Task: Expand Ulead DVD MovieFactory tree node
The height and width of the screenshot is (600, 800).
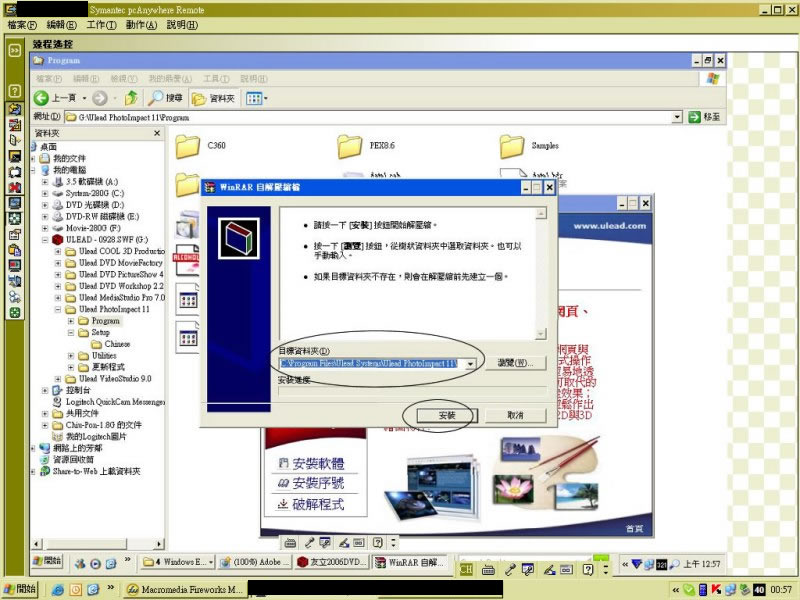Action: click(58, 263)
